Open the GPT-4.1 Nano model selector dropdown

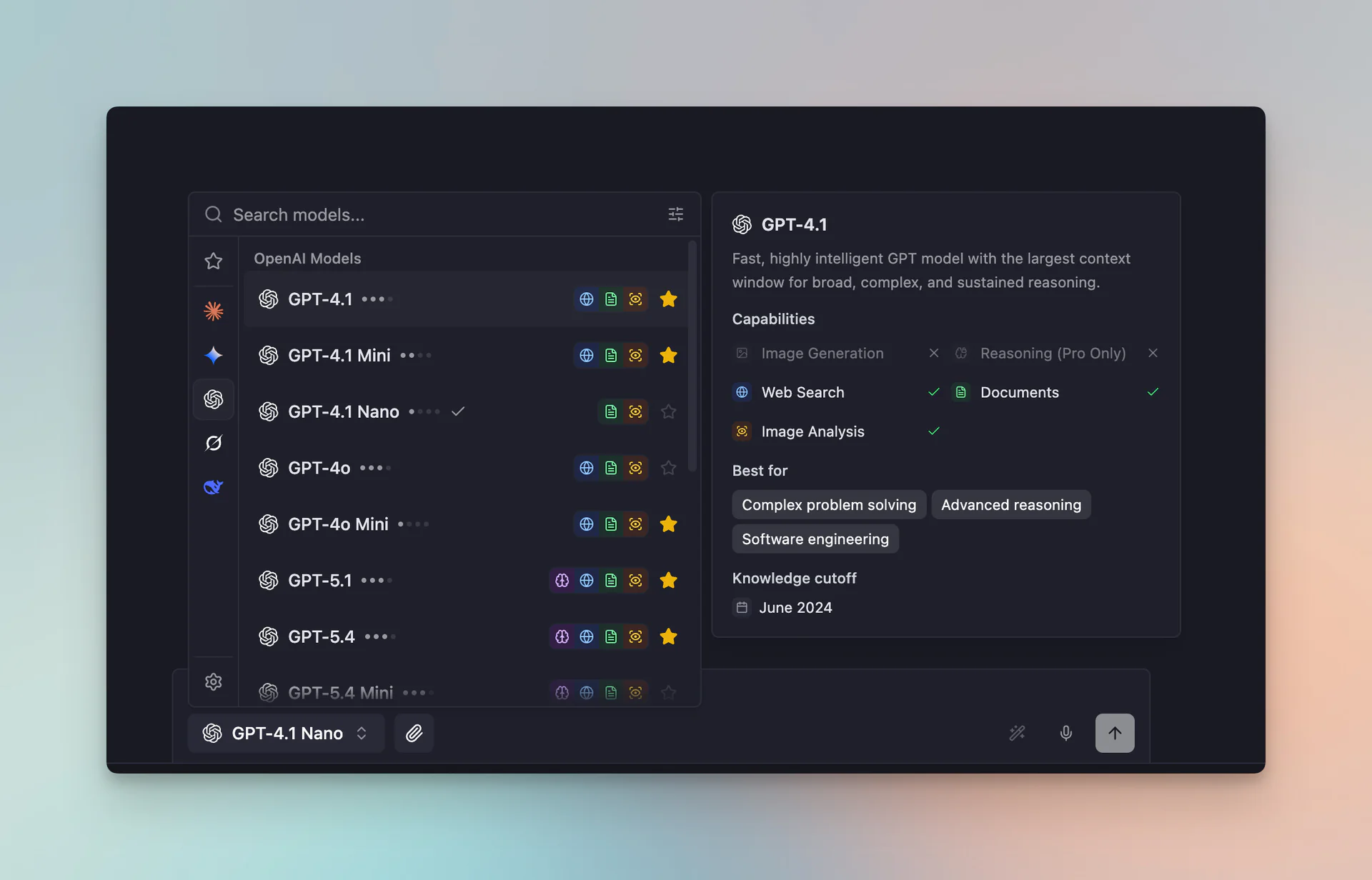point(286,733)
